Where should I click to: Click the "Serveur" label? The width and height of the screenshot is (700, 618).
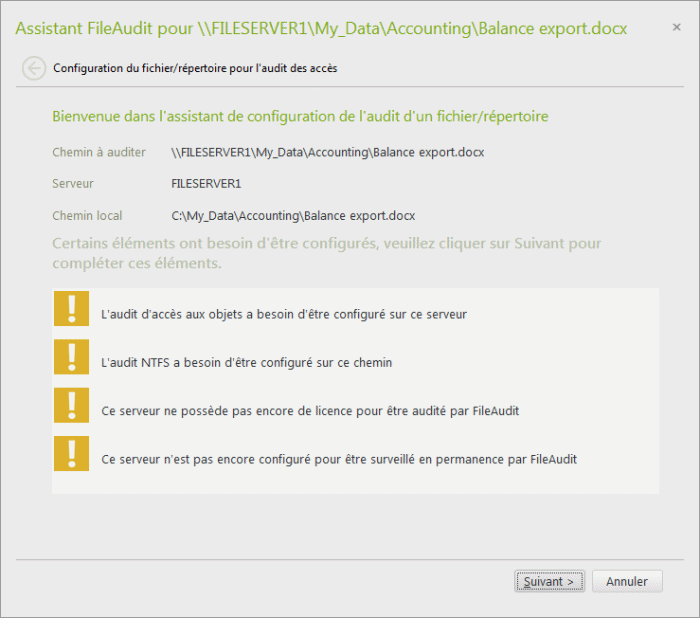(73, 184)
